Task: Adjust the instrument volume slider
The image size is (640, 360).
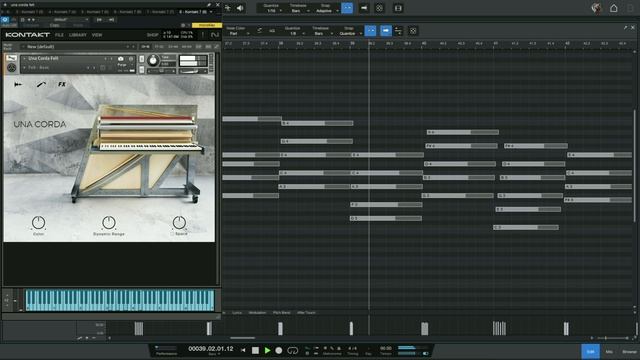Action: point(193,71)
